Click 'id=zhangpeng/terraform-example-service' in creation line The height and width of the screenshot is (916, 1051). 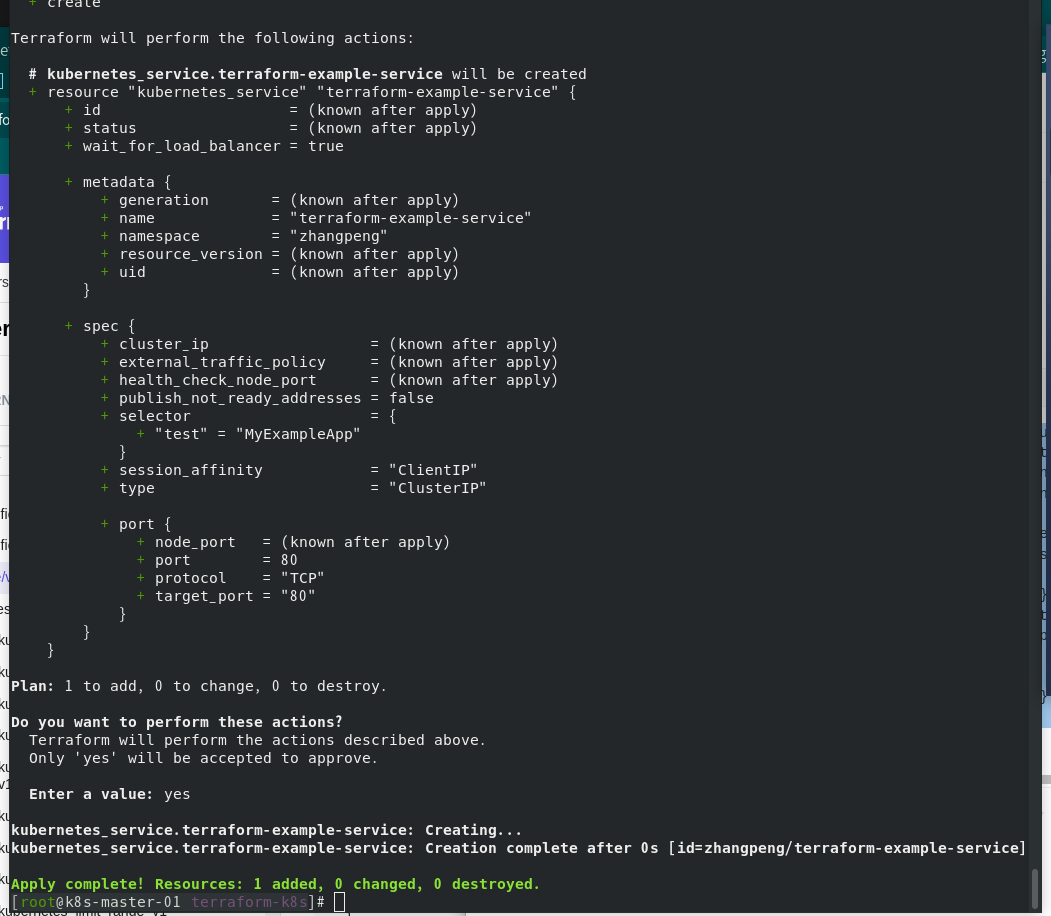coord(847,848)
